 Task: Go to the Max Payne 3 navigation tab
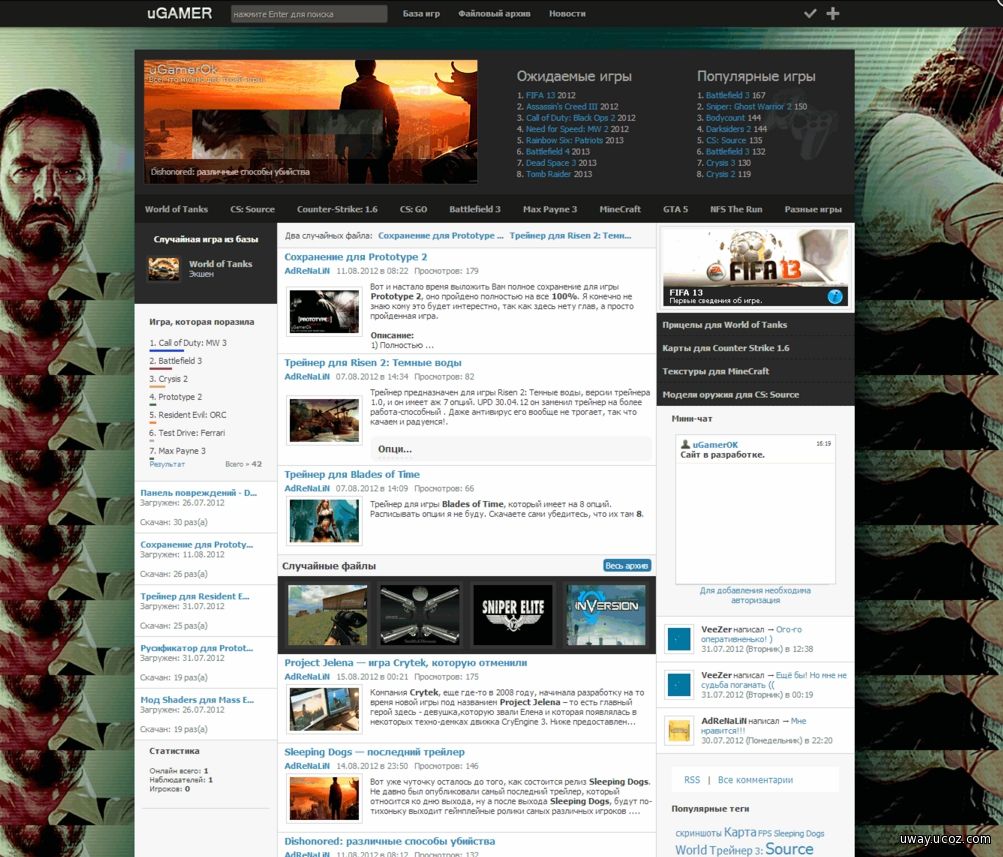pyautogui.click(x=550, y=209)
